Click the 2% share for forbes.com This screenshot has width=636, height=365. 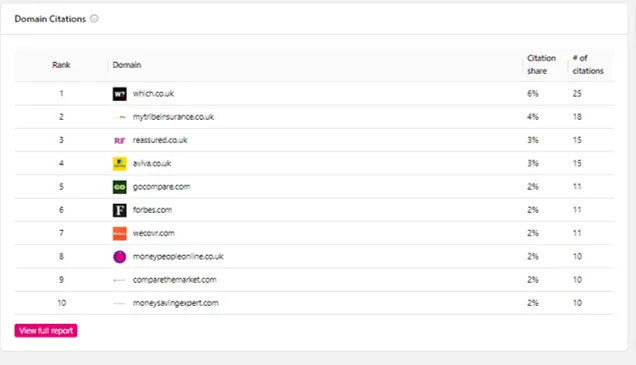[x=533, y=210]
